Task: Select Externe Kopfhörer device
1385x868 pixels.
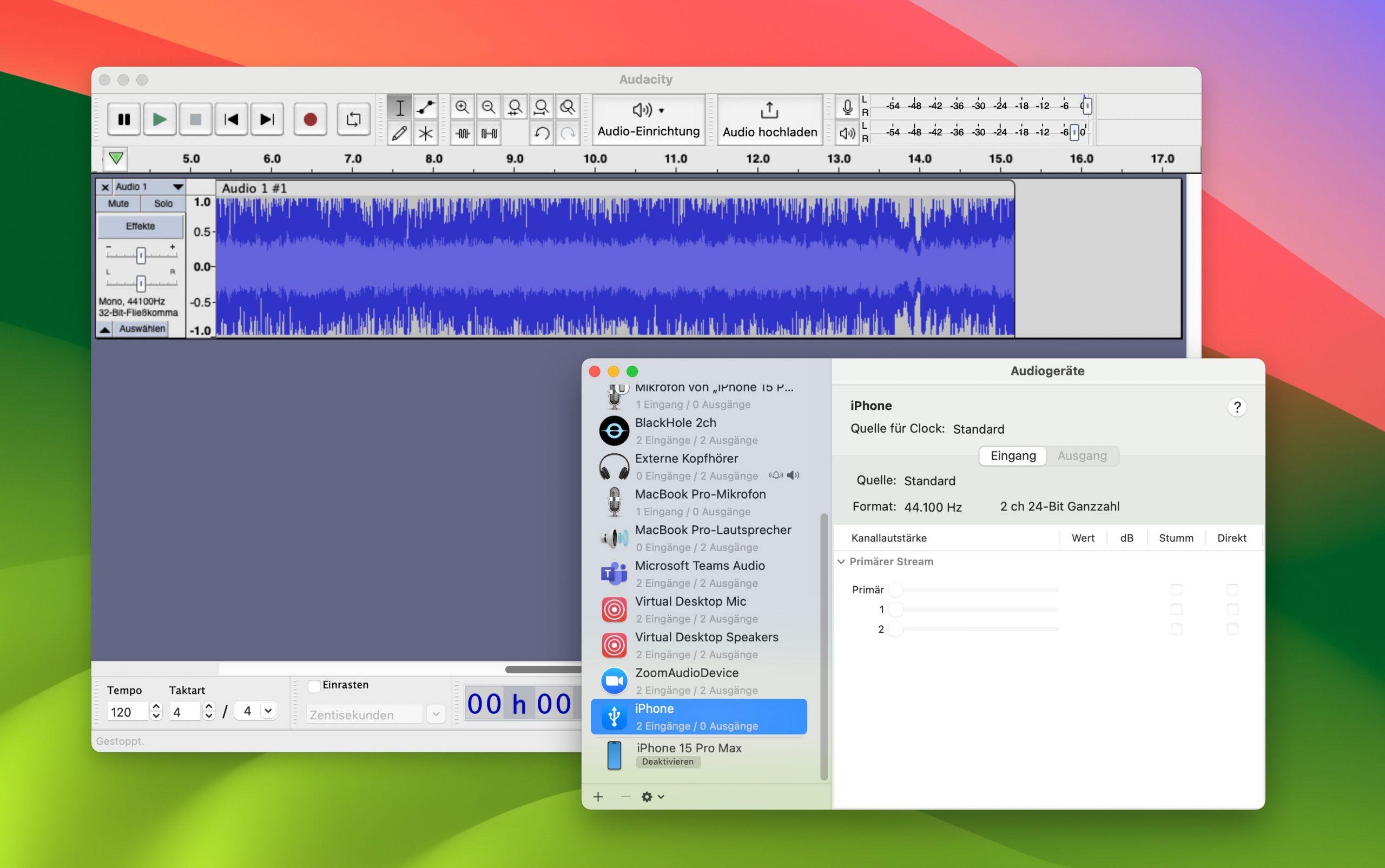Action: click(x=699, y=467)
